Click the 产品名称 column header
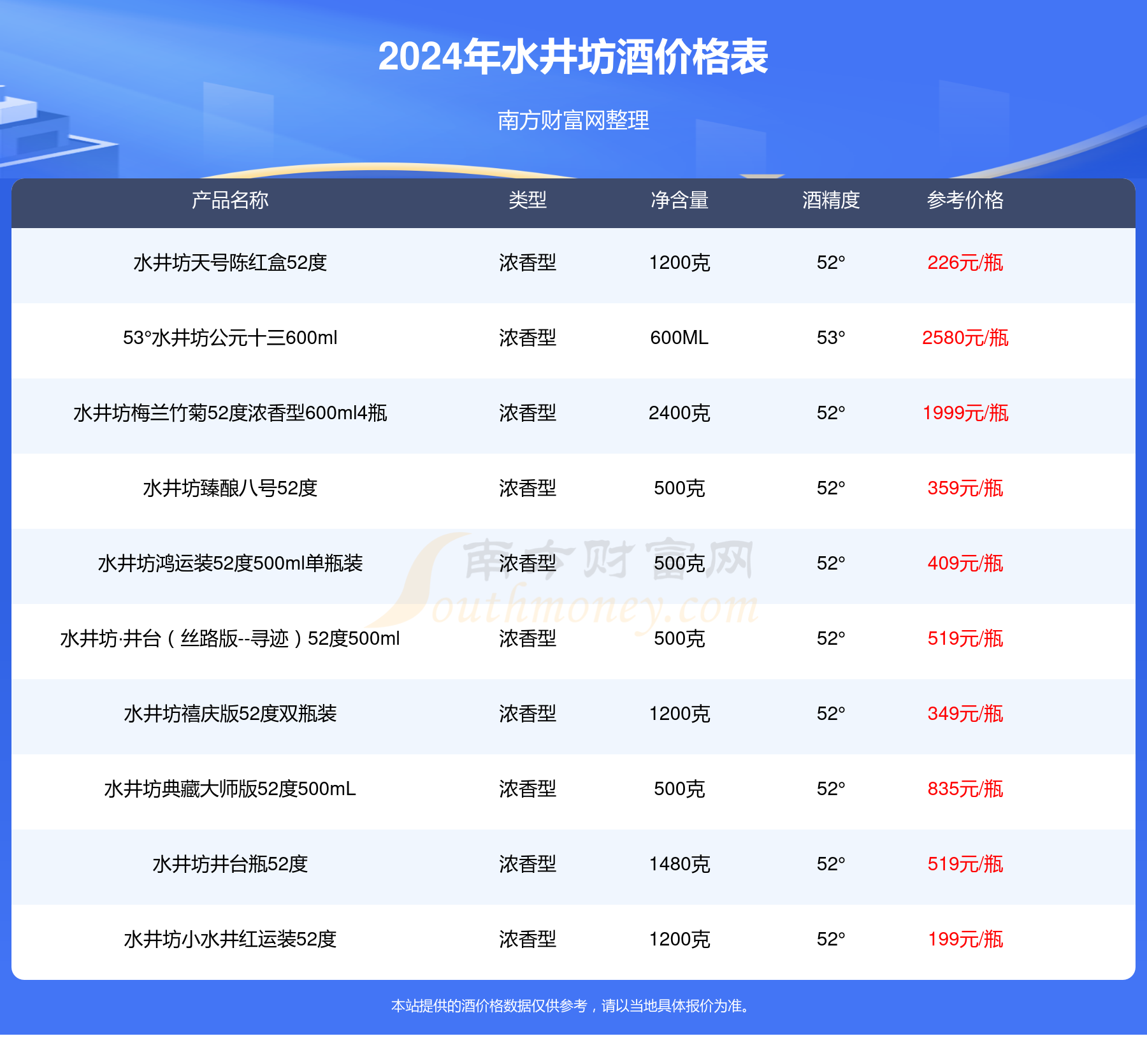This screenshot has height=1064, width=1147. click(x=230, y=200)
